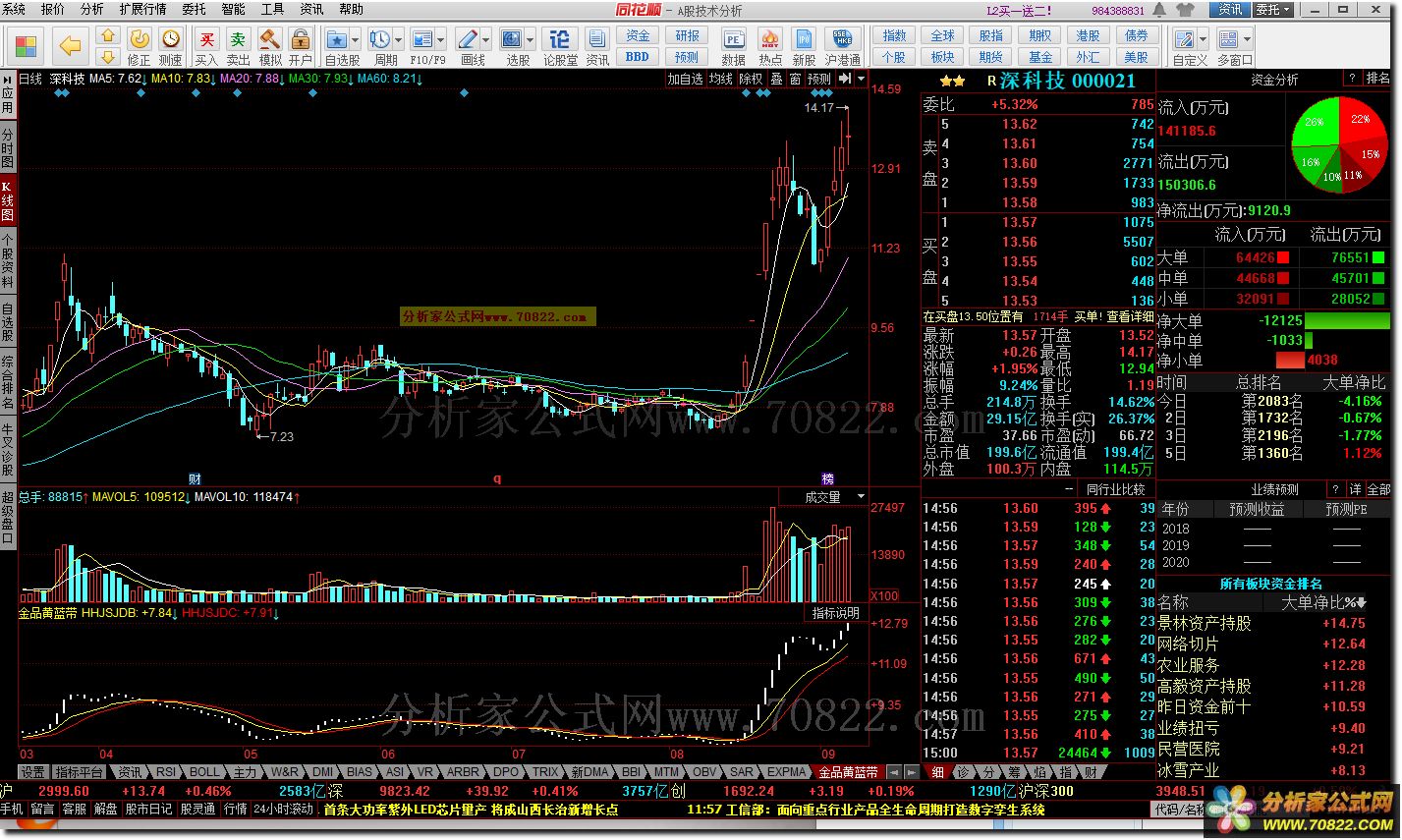Click the four-color windows grid icon
The width and height of the screenshot is (1402, 840).
coord(26,45)
